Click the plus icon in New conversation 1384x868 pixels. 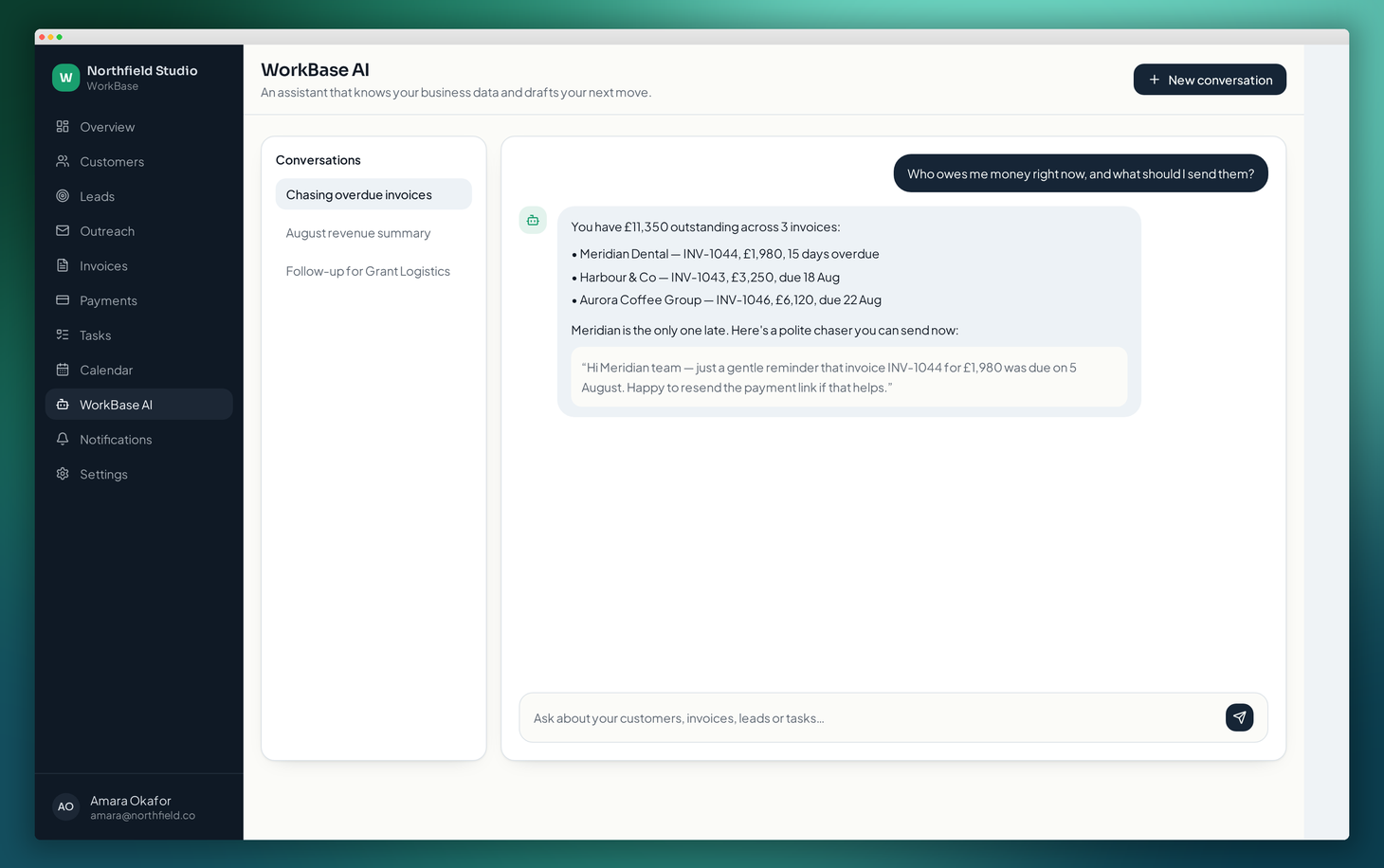pyautogui.click(x=1154, y=80)
